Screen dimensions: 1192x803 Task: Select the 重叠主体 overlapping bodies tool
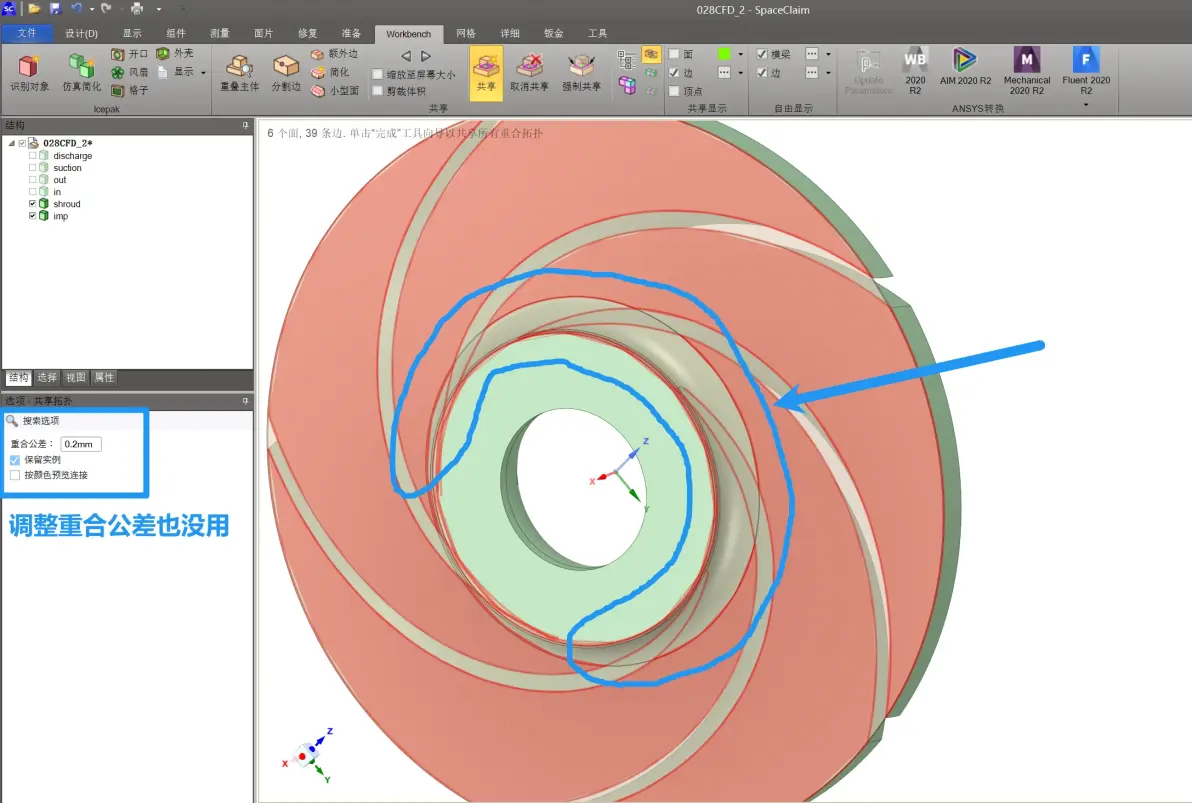point(239,73)
